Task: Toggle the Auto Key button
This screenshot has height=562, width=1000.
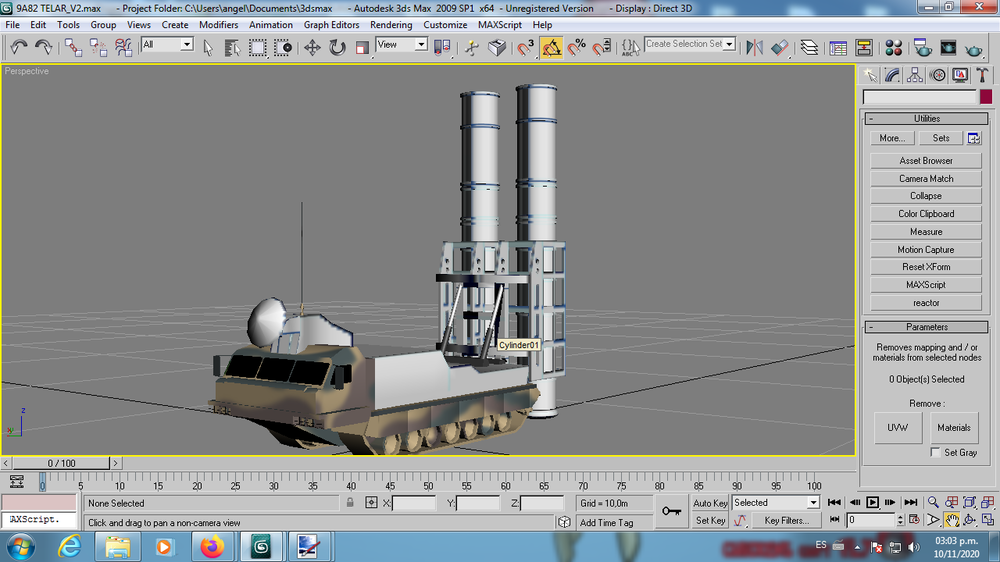Action: [710, 503]
